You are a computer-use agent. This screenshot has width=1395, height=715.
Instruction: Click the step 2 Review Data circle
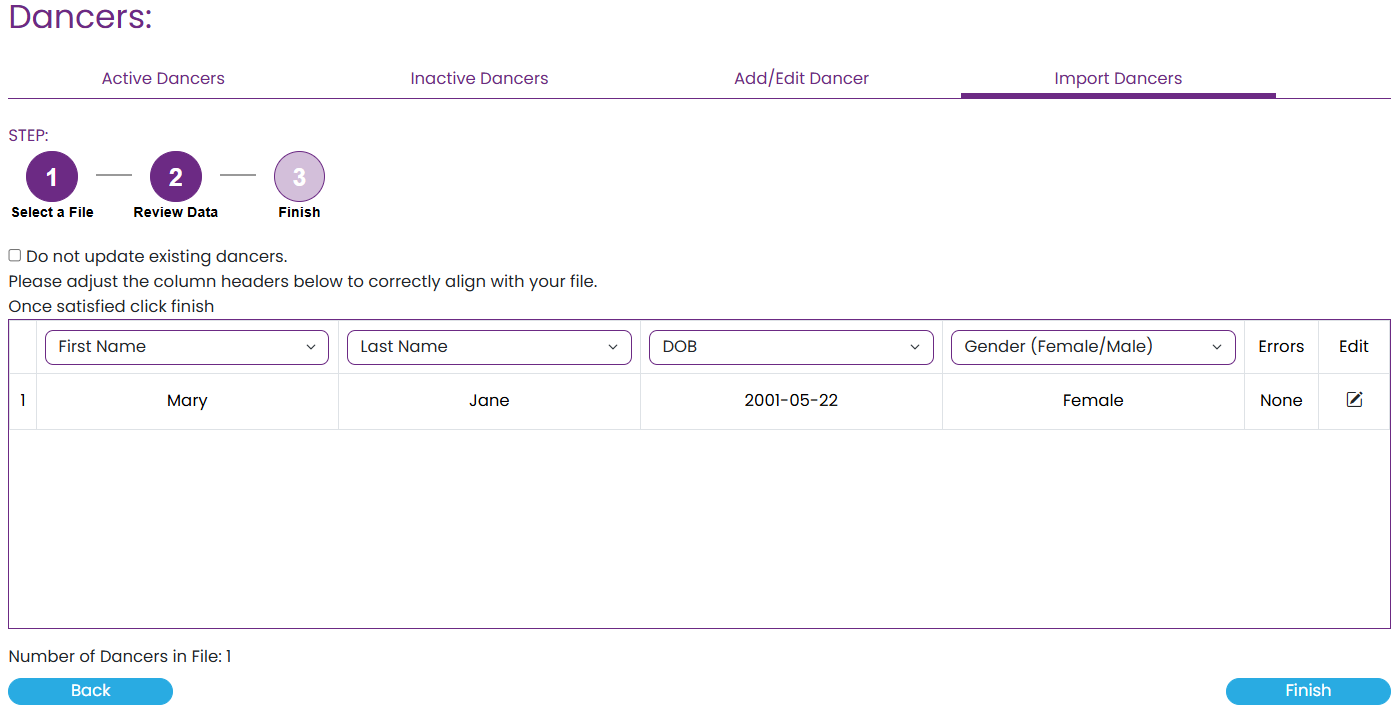click(176, 178)
